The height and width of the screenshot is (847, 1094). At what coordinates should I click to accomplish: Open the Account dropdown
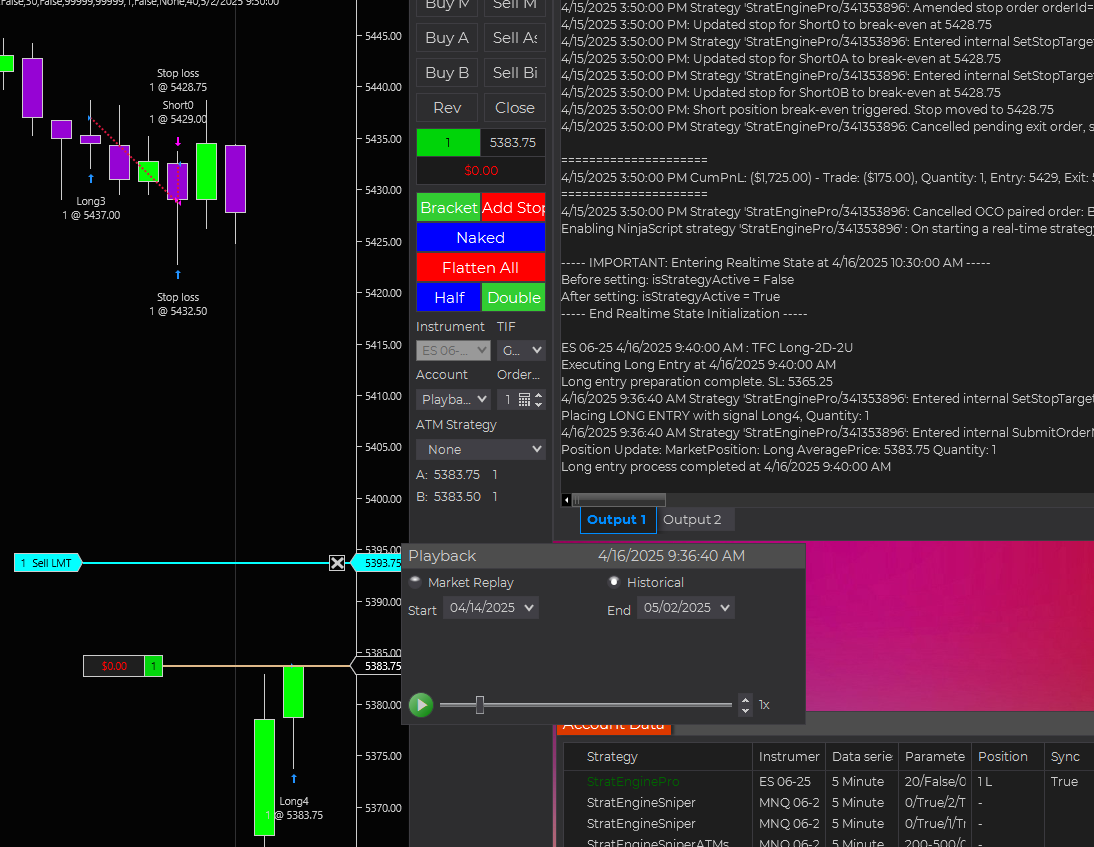453,399
